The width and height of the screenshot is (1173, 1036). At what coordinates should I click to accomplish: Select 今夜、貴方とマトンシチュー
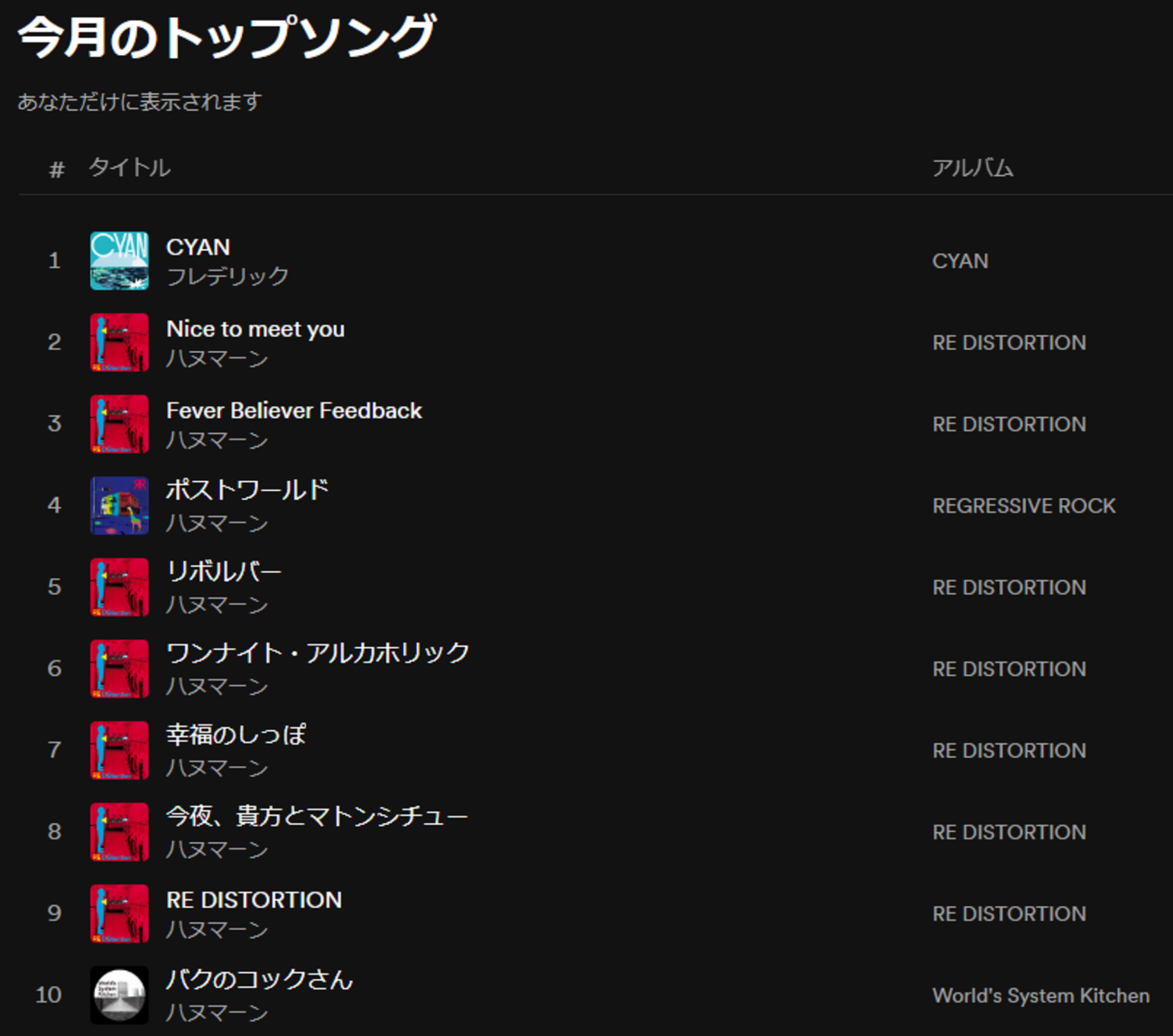318,815
